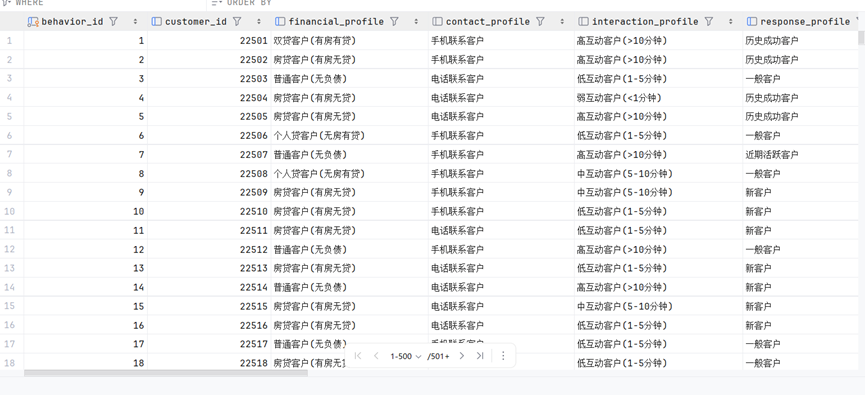Open the 1-500 page size dropdown

click(405, 356)
